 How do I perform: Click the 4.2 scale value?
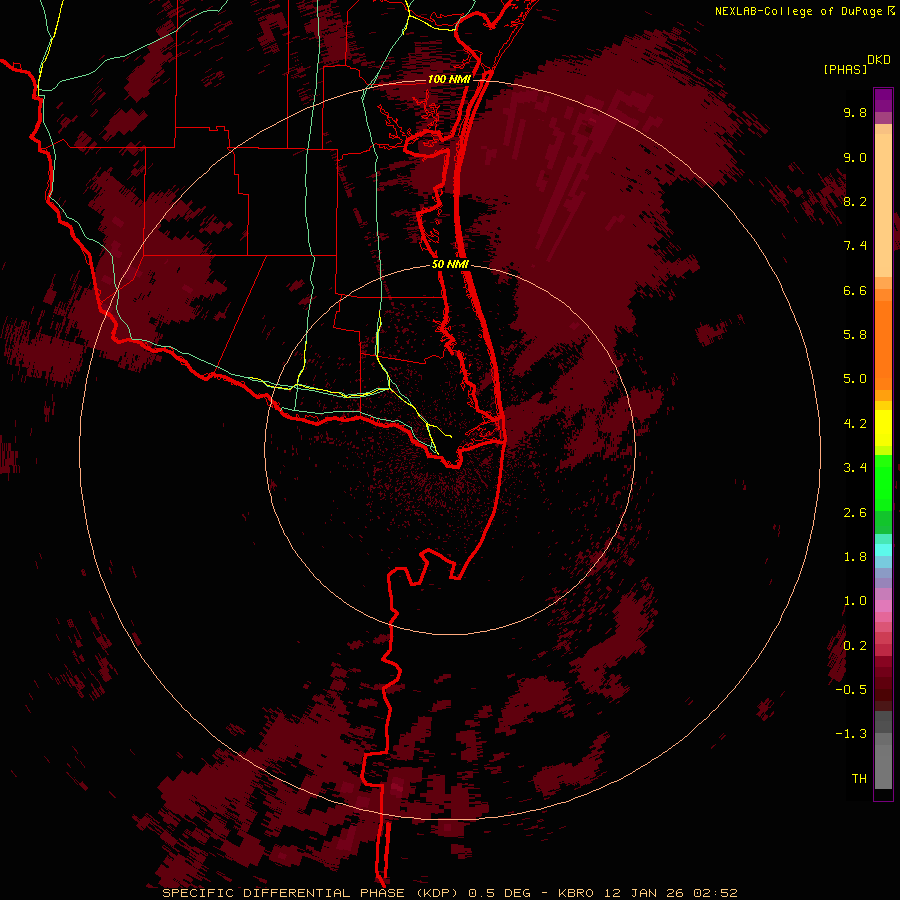855,424
